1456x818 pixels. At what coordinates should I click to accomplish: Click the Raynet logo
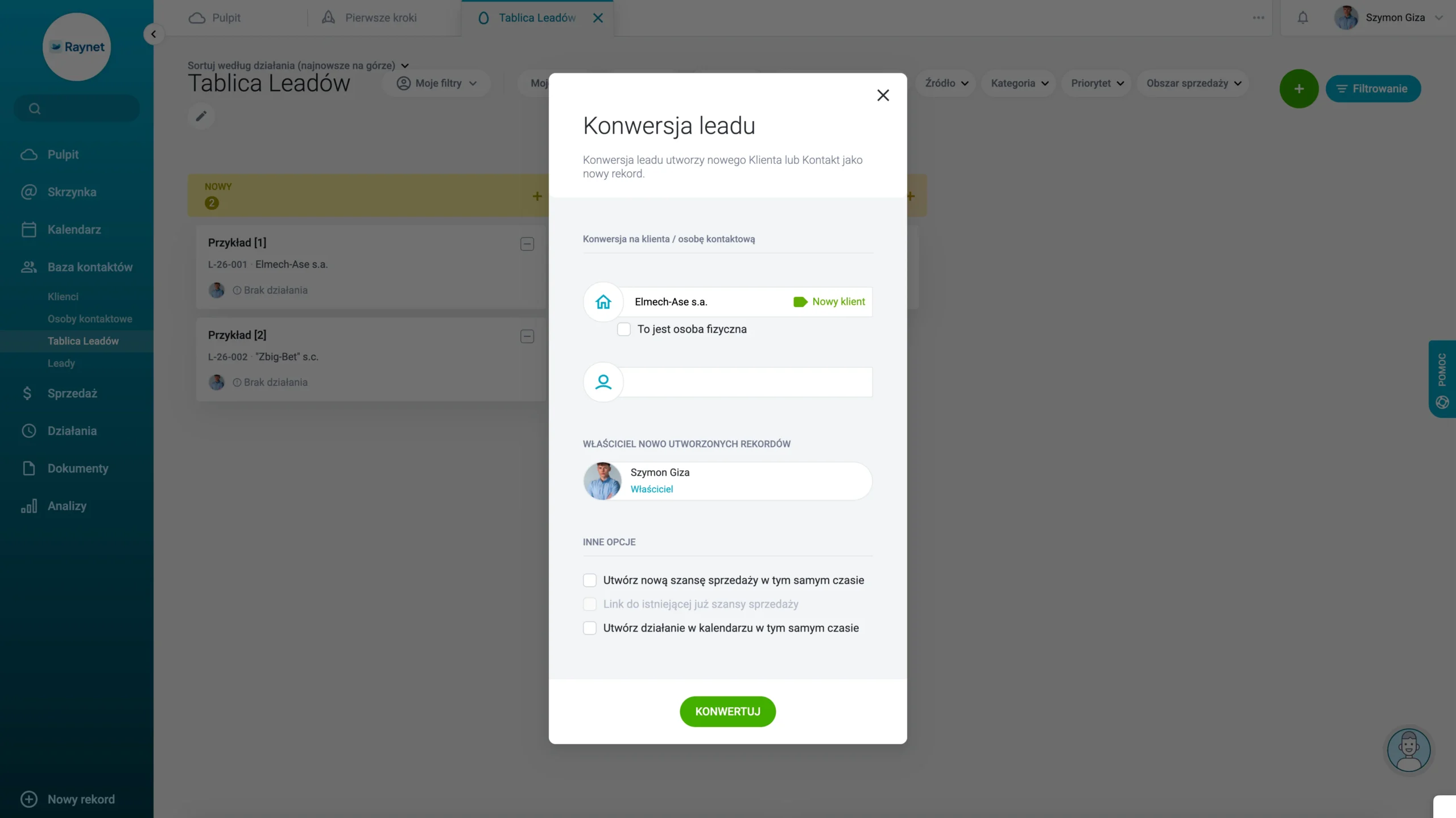(77, 47)
